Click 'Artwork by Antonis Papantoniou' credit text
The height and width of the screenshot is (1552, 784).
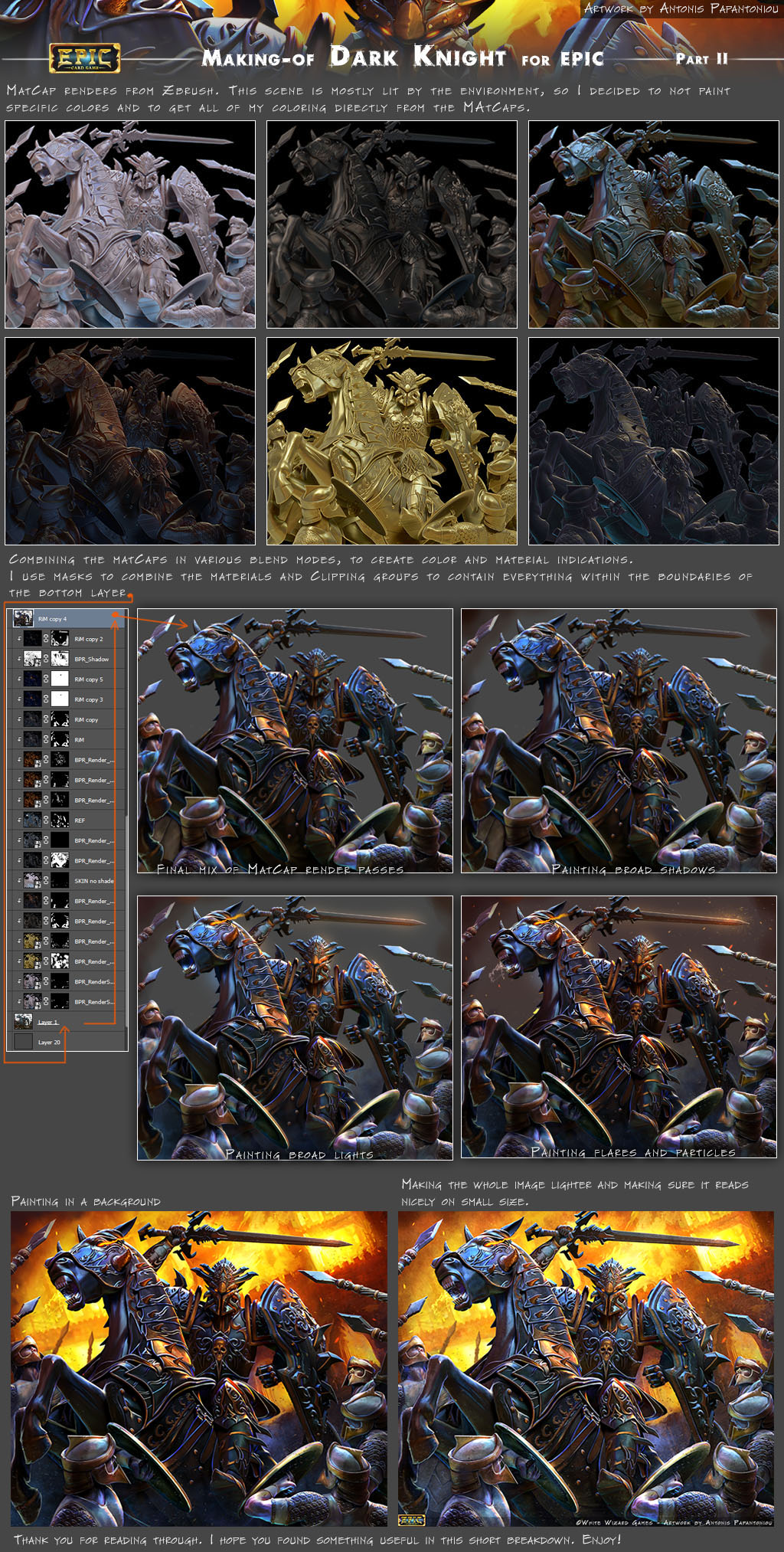click(680, 9)
